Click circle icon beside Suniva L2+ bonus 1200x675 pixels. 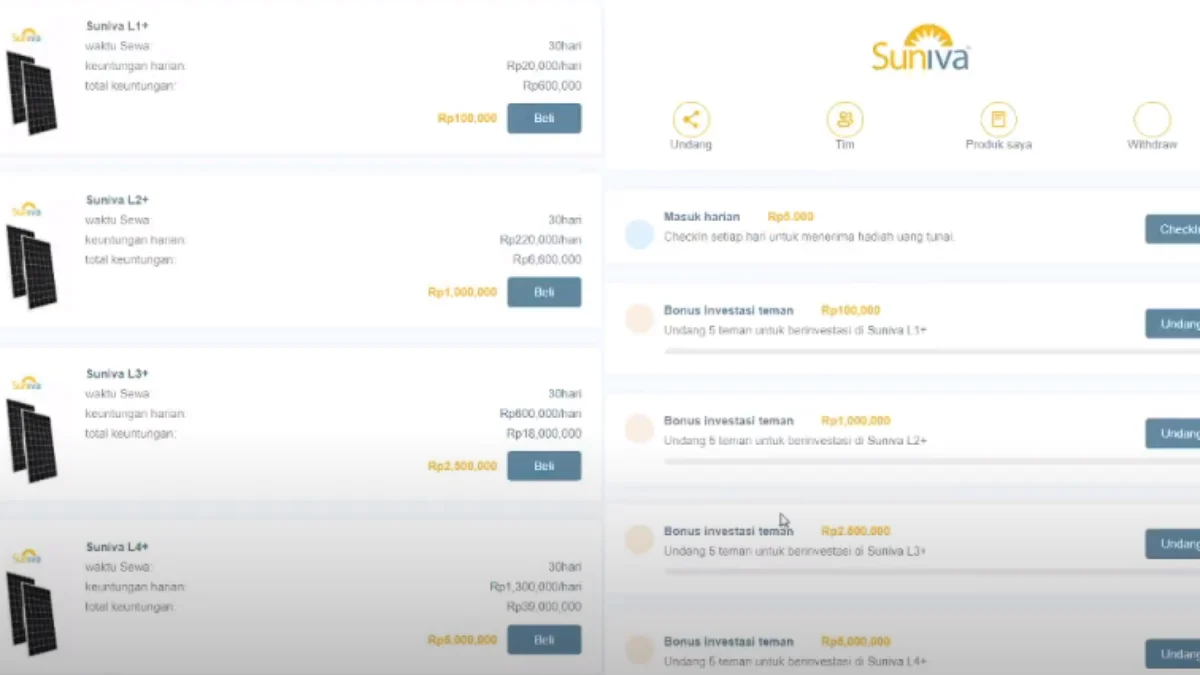(x=639, y=430)
